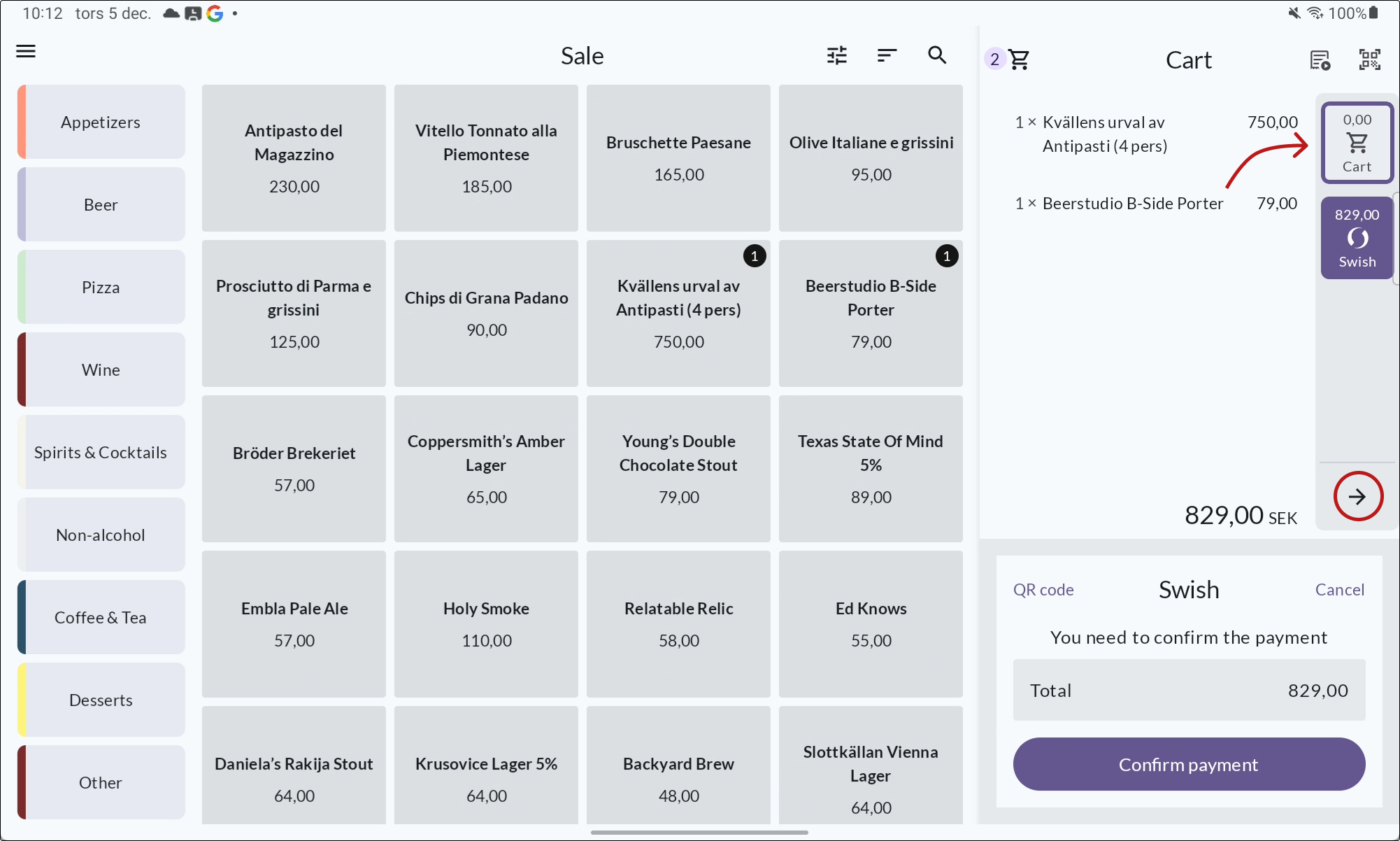The height and width of the screenshot is (841, 1400).
Task: Add Bröder Brekeriet to cart
Action: coord(294,469)
